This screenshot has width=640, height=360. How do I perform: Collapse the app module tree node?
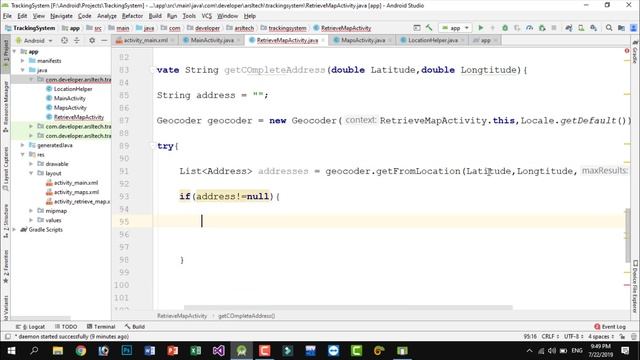tap(15, 51)
